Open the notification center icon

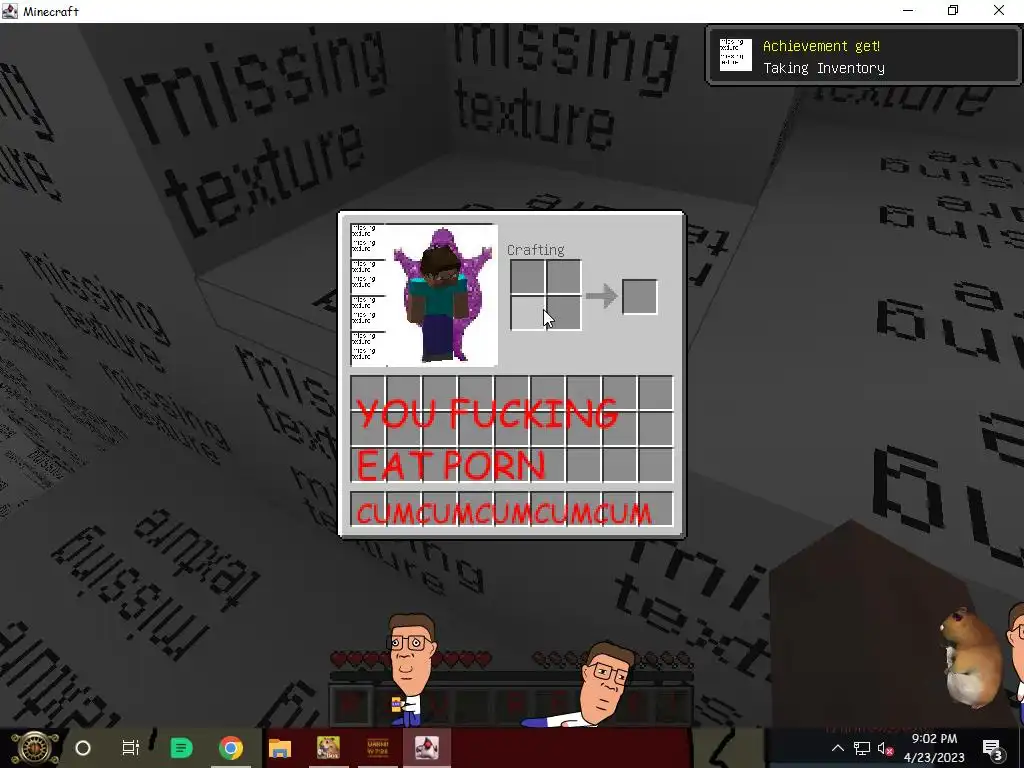[992, 748]
